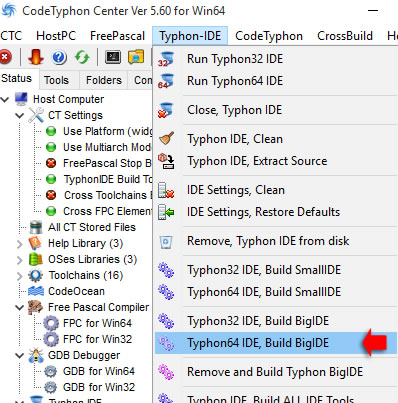This screenshot has height=403, width=398.
Task: Click the Host Computer monitor icon
Action: [21, 99]
